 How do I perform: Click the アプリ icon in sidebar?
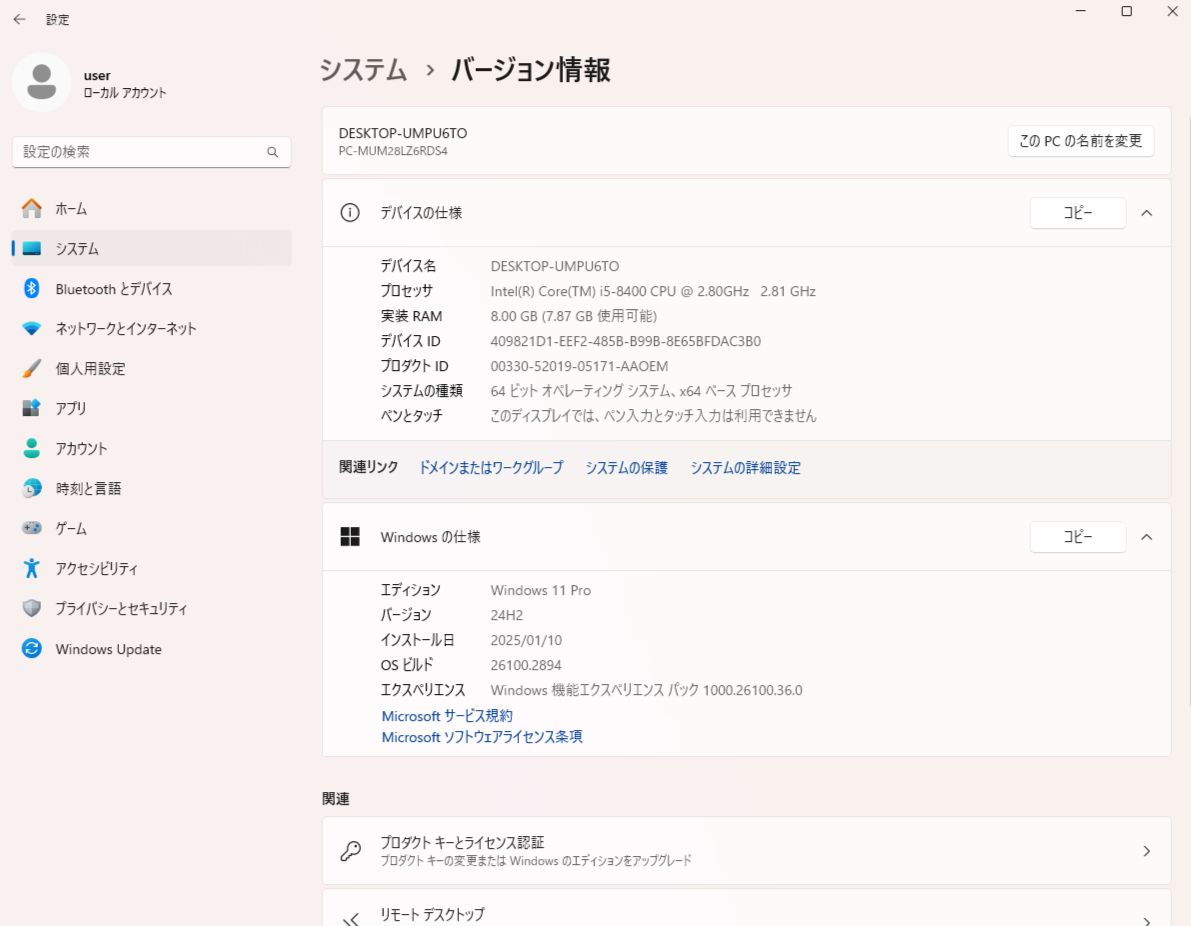32,408
